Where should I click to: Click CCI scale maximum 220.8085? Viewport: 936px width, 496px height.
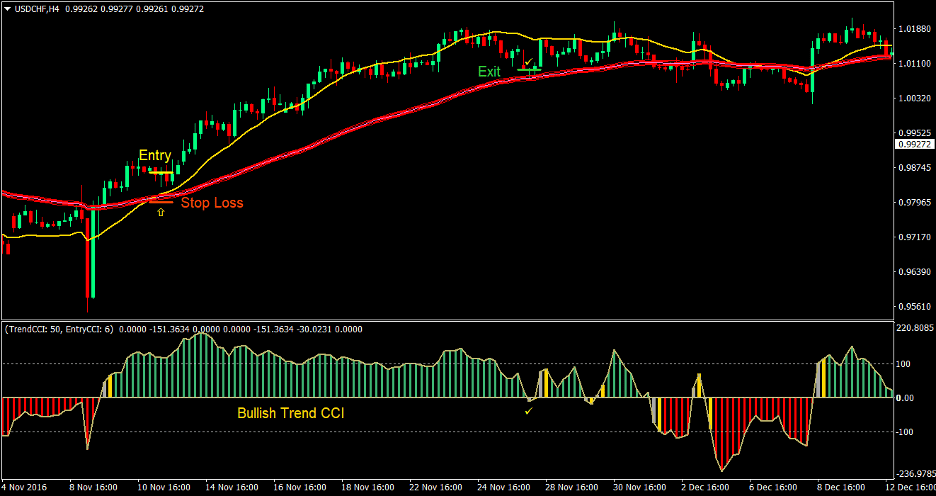pos(915,328)
